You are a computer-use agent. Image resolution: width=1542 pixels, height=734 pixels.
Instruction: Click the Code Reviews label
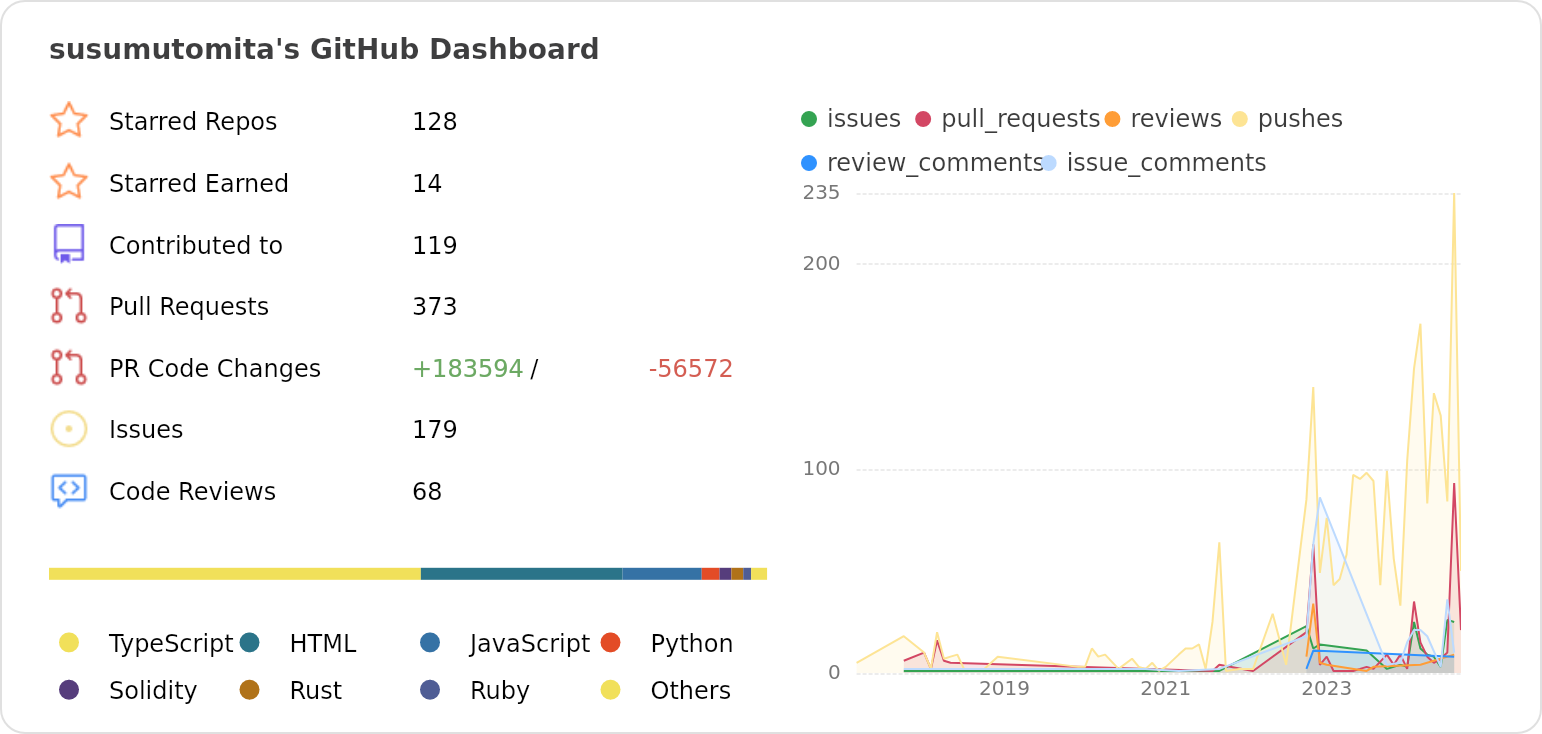point(192,492)
